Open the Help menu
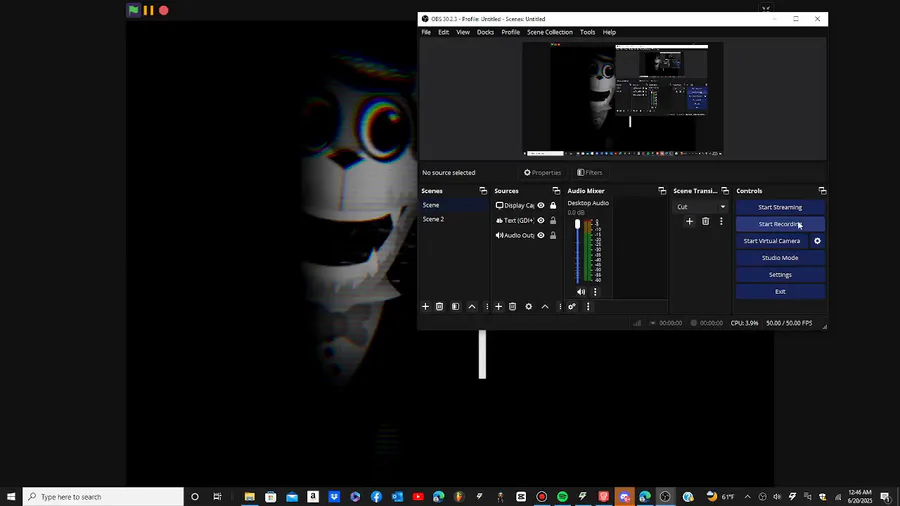Viewport: 900px width, 506px height. (609, 32)
